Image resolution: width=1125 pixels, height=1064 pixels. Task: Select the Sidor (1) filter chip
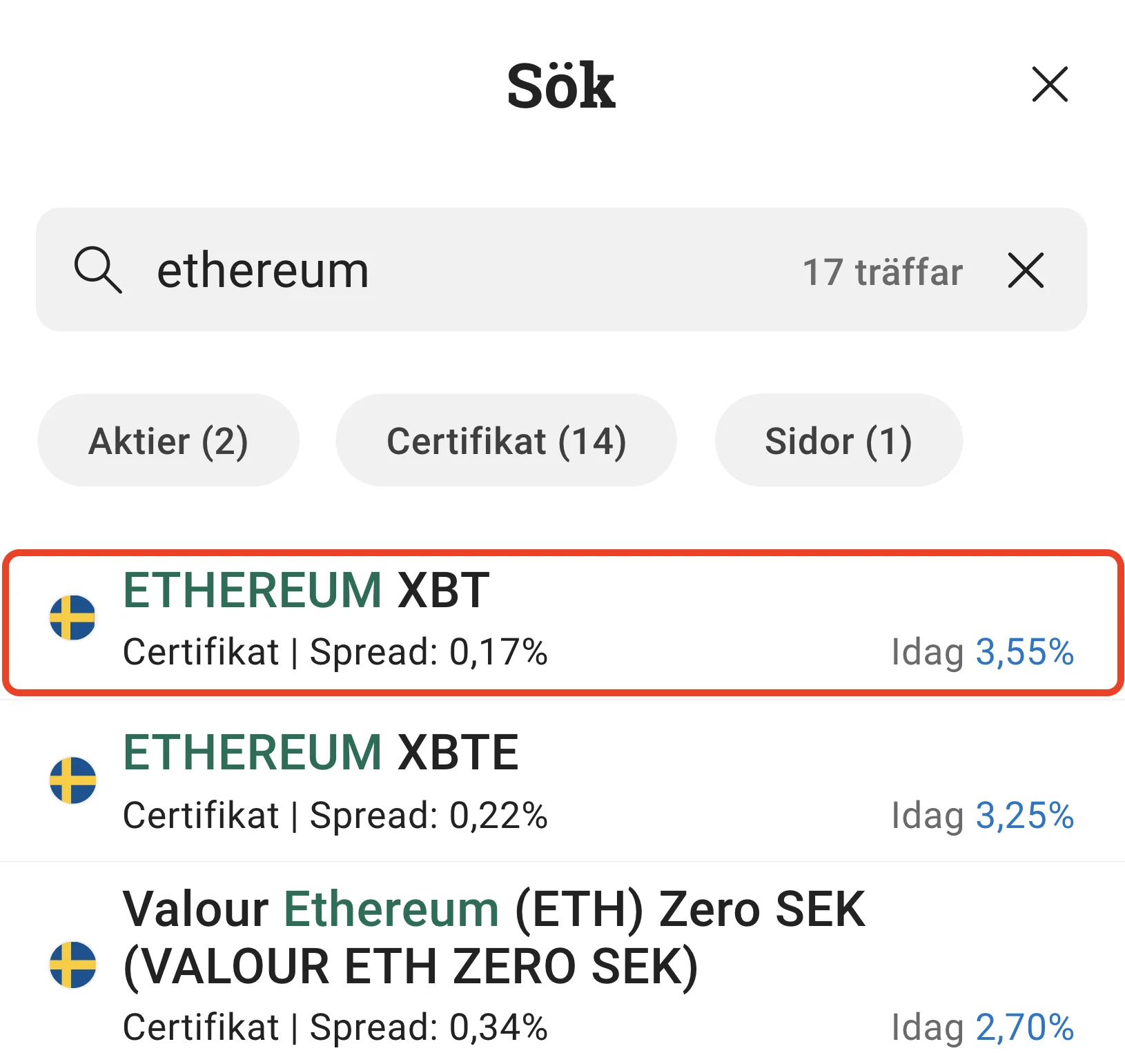point(838,441)
